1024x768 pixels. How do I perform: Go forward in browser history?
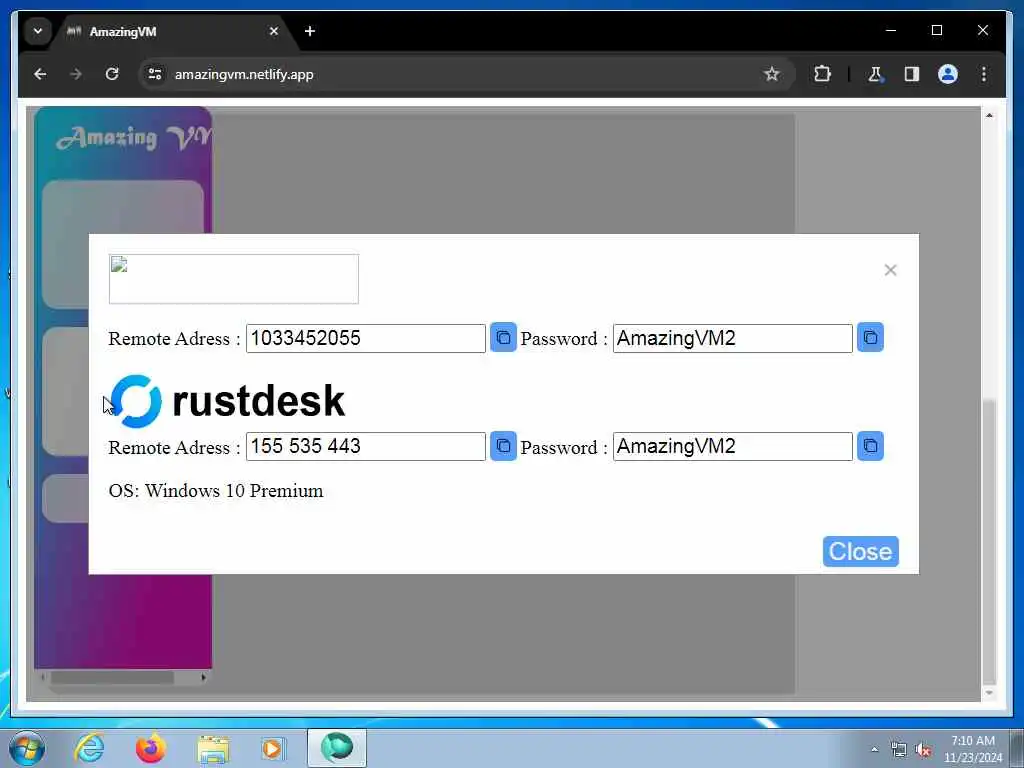76,74
